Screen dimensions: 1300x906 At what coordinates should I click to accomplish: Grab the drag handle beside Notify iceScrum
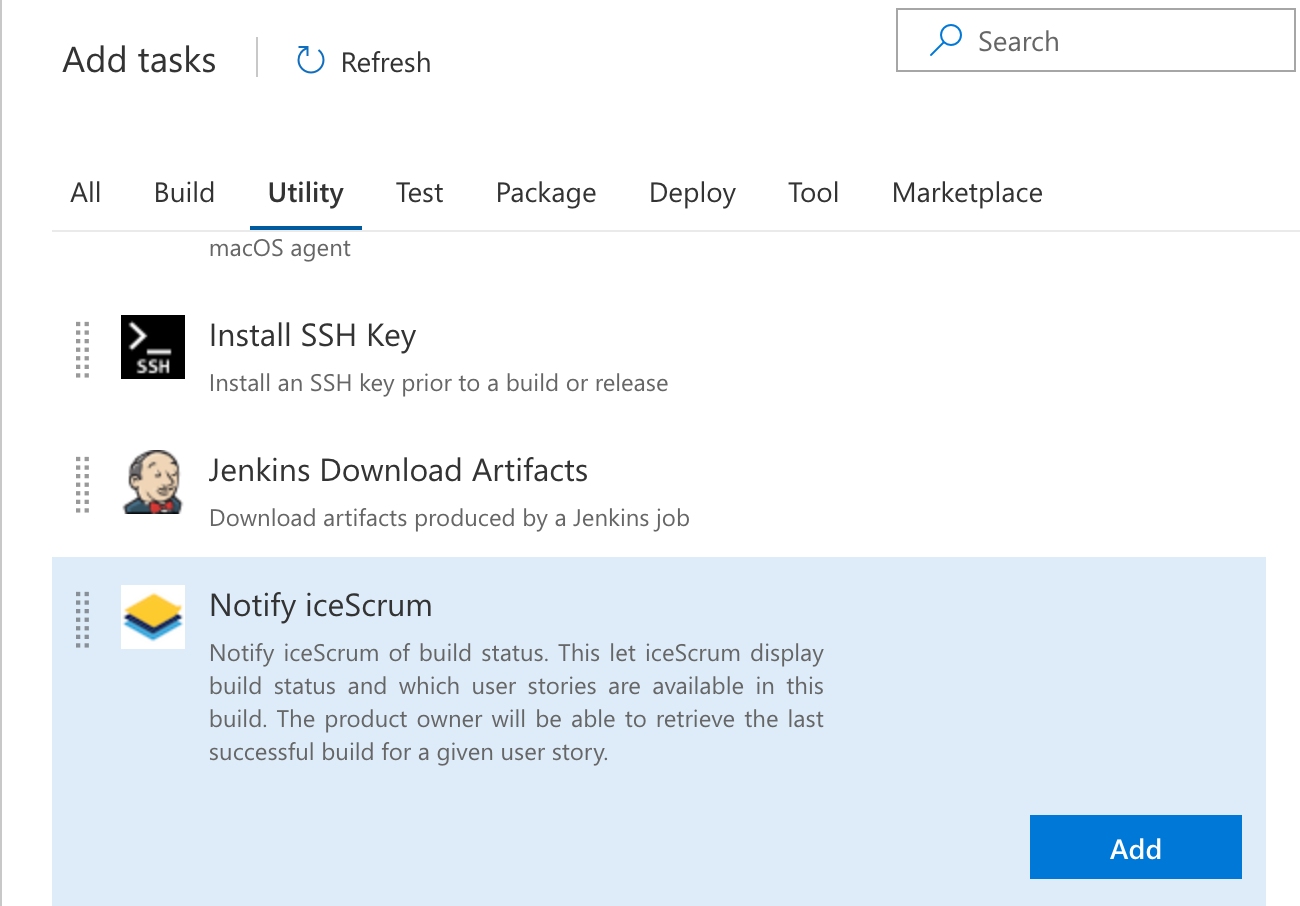[x=83, y=619]
